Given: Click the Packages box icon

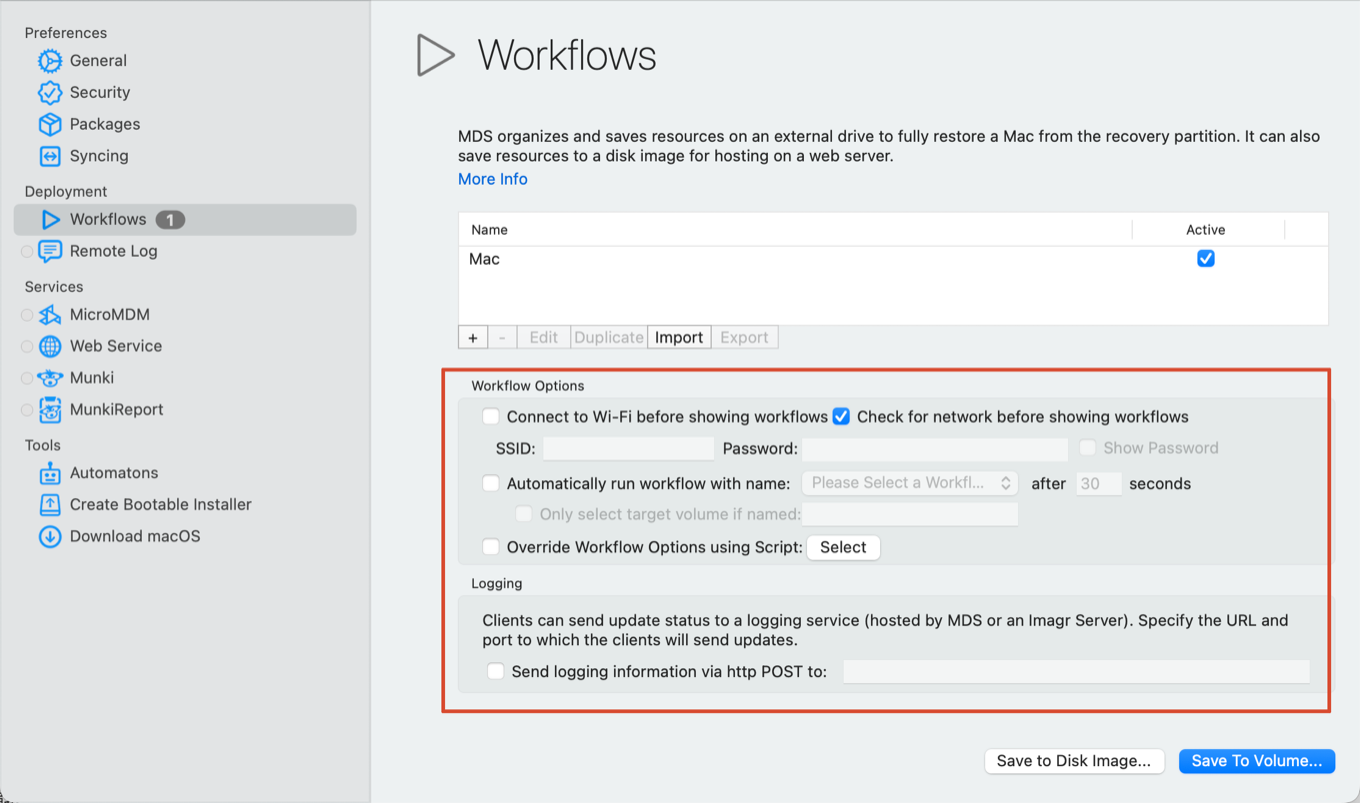Looking at the screenshot, I should pyautogui.click(x=50, y=124).
